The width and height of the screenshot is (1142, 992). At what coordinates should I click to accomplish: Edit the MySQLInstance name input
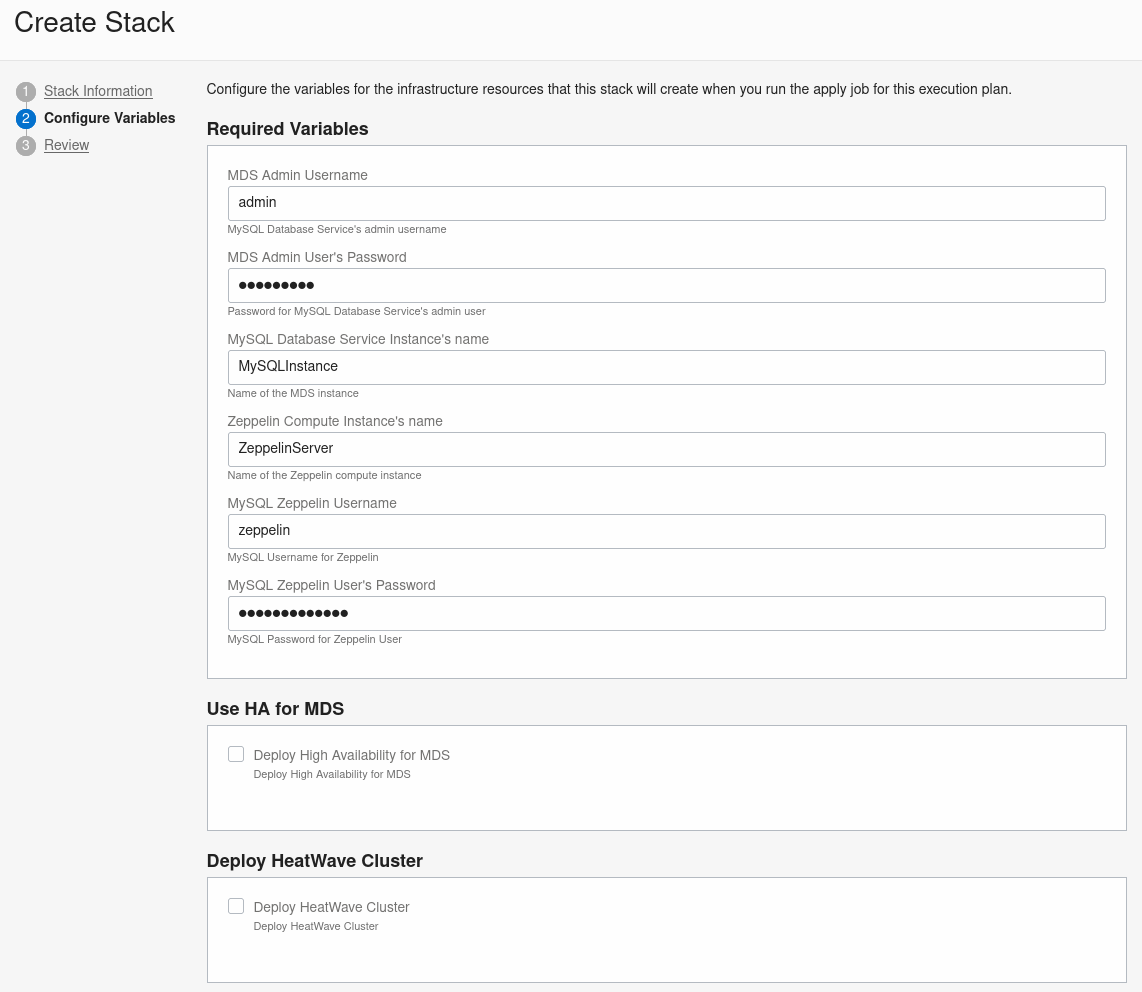click(x=666, y=367)
